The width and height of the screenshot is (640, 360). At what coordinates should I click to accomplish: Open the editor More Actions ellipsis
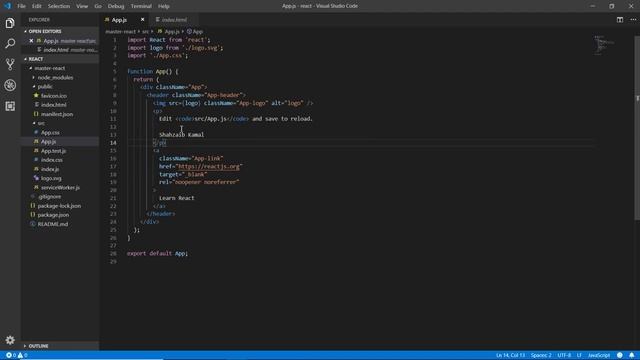click(633, 20)
